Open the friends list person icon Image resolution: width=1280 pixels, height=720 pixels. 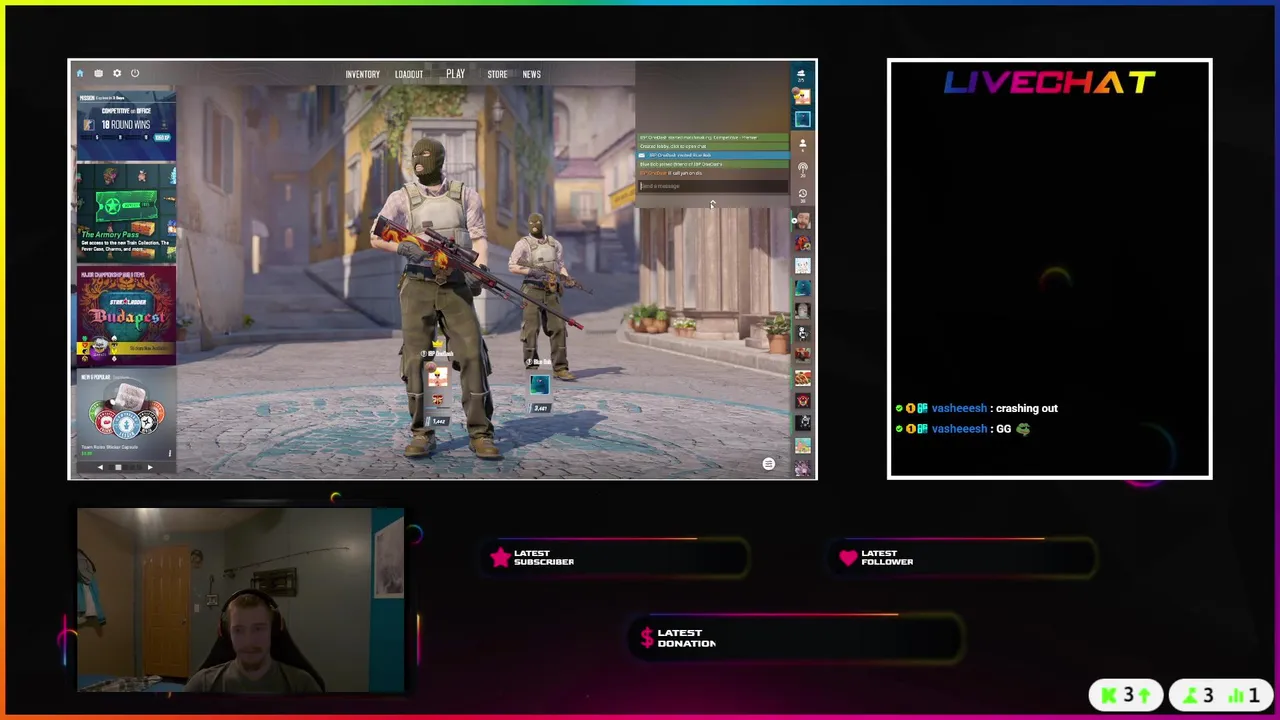[x=802, y=145]
